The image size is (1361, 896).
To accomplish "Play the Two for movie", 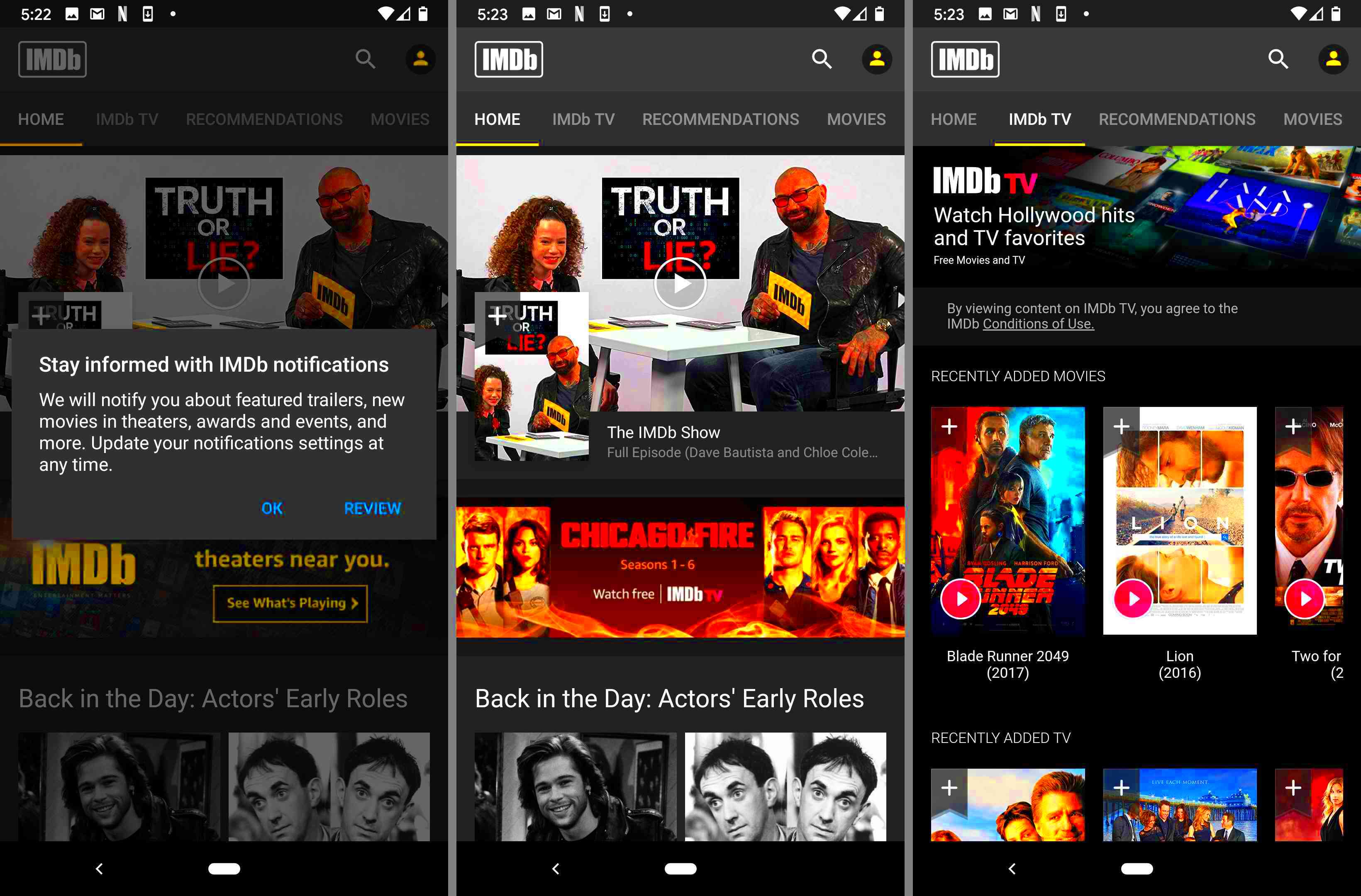I will click(1305, 599).
